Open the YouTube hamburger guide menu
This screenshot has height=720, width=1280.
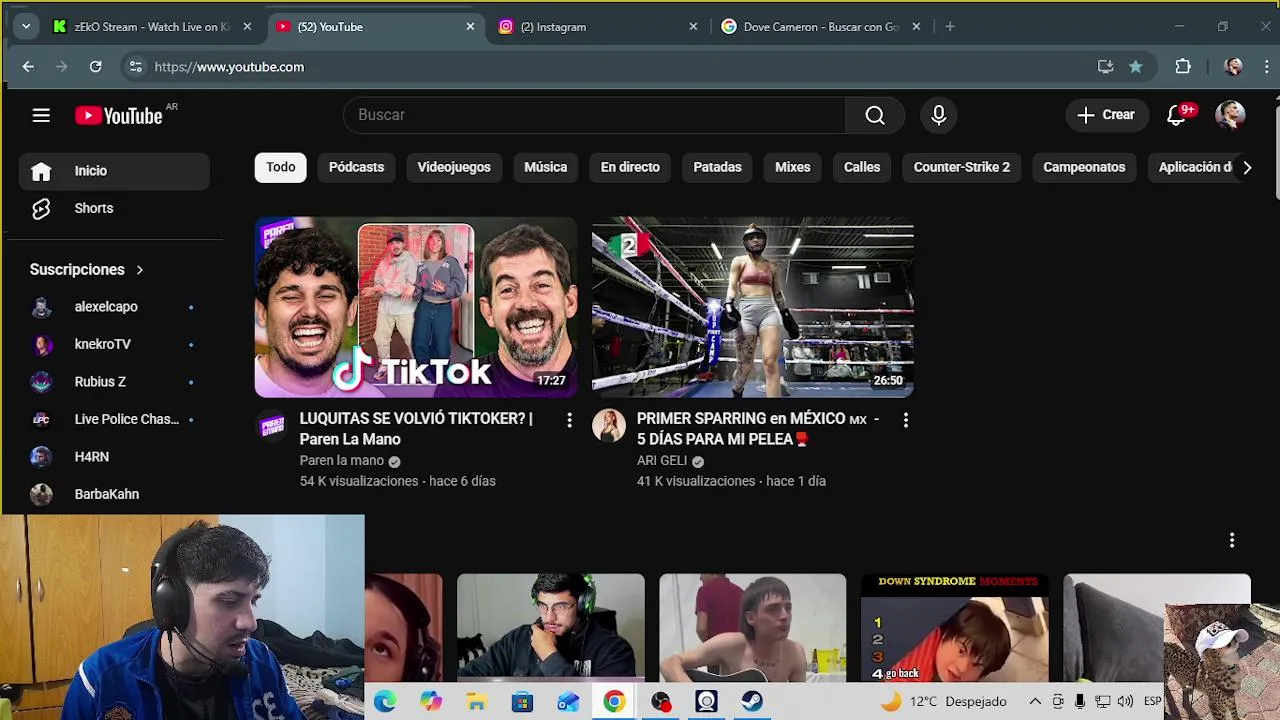tap(41, 115)
